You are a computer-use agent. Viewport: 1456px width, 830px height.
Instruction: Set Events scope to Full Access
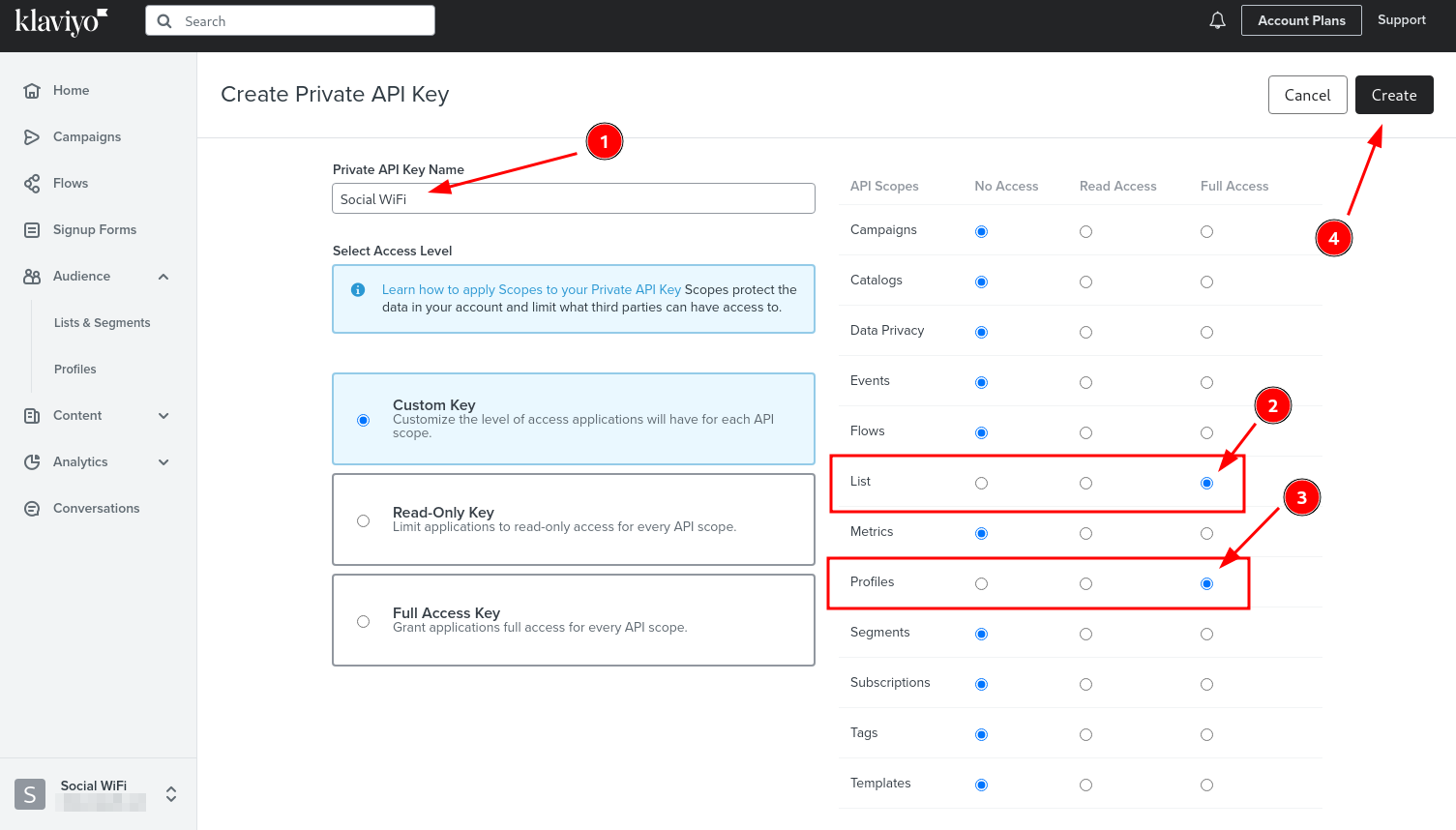(x=1206, y=382)
